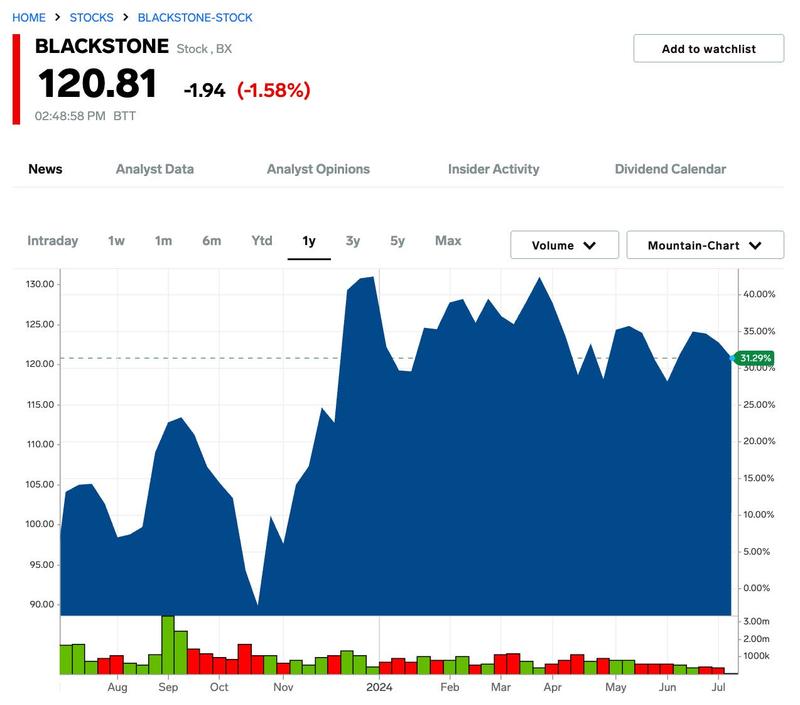
Task: Click the tallest green volume bar near Sep
Action: pyautogui.click(x=168, y=645)
